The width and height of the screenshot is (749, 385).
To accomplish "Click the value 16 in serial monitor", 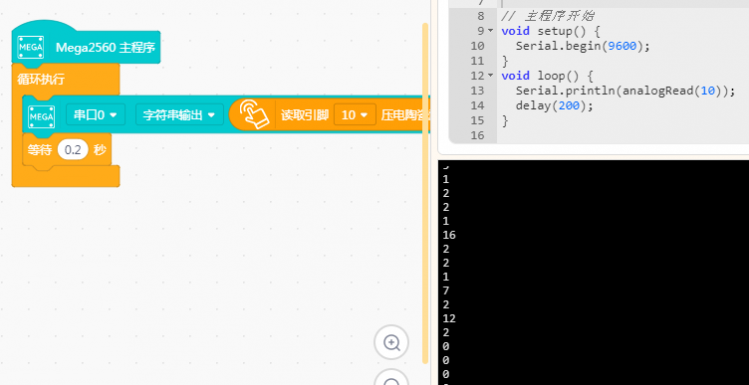I will (x=449, y=235).
